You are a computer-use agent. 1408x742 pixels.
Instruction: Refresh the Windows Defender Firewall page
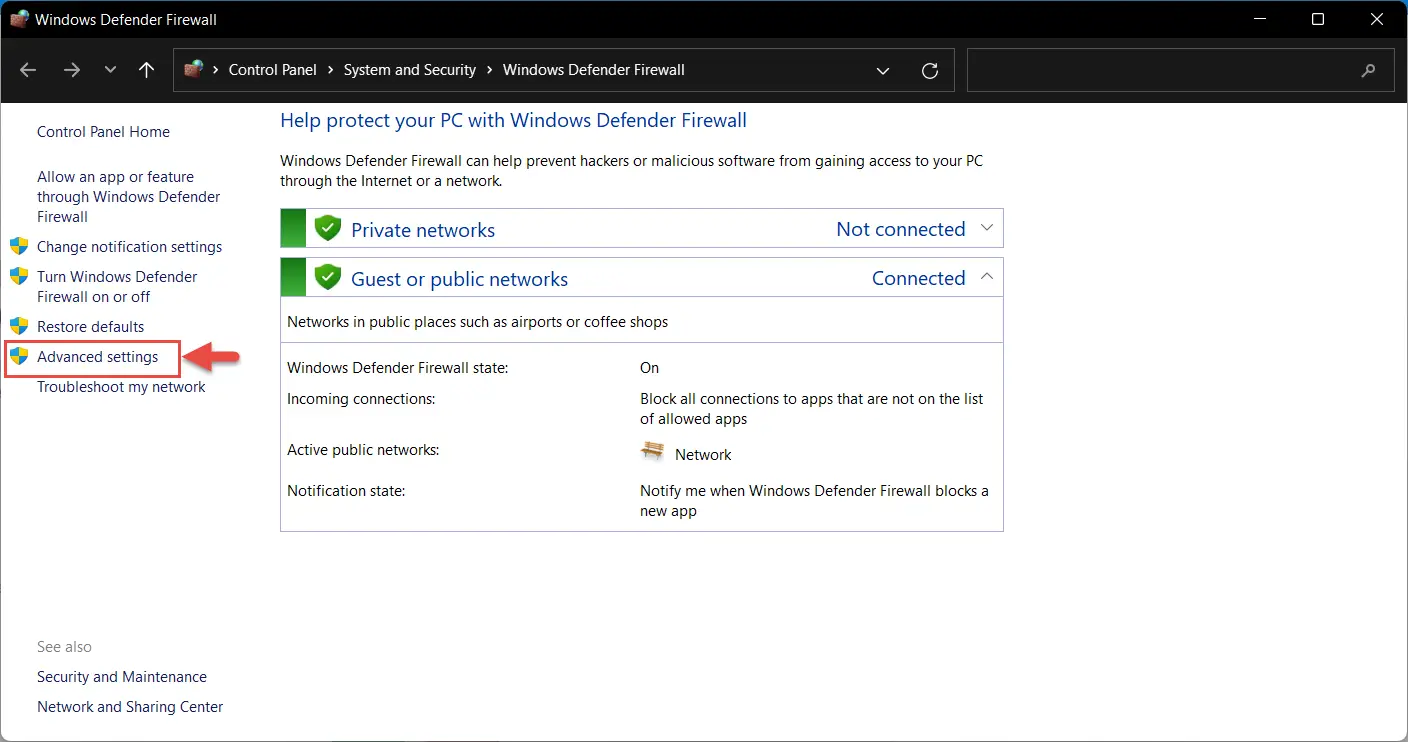pyautogui.click(x=930, y=70)
